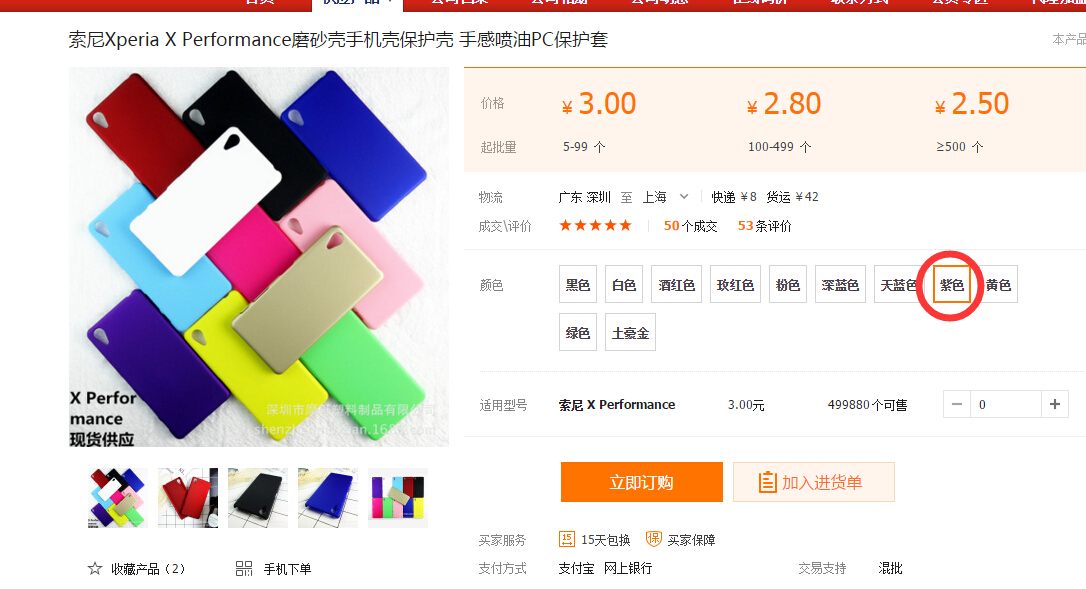Click the buyer protection shield icon
The height and width of the screenshot is (589, 1086).
653,539
